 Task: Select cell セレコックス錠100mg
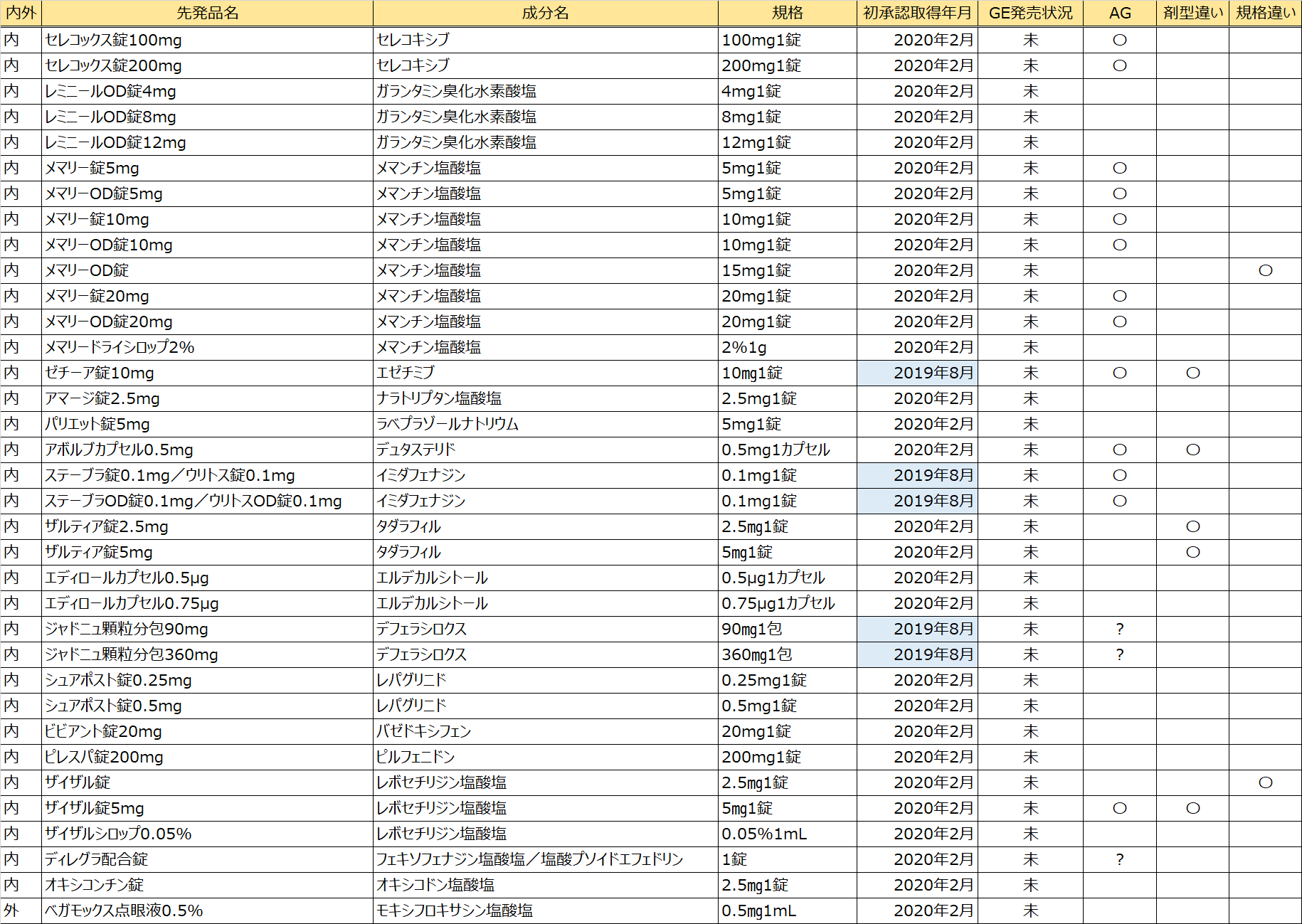[207, 40]
